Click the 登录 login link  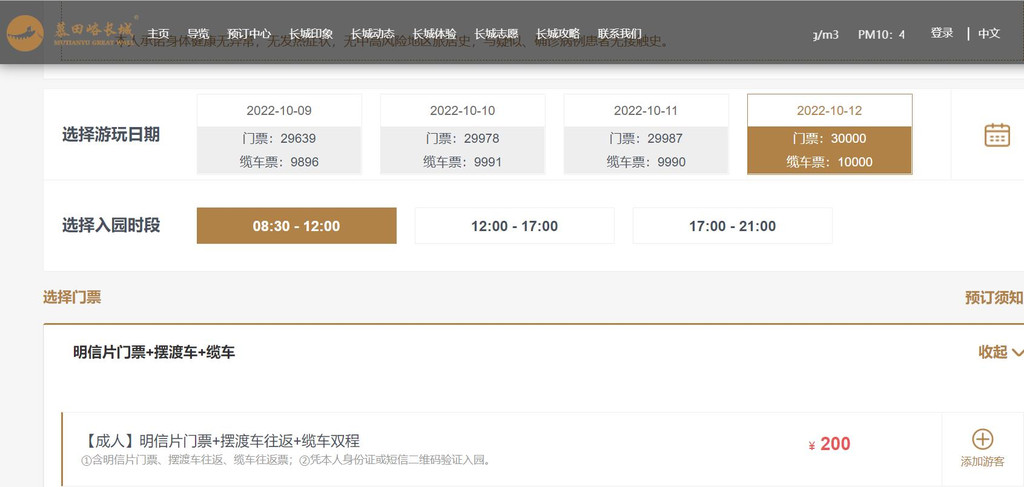click(941, 33)
